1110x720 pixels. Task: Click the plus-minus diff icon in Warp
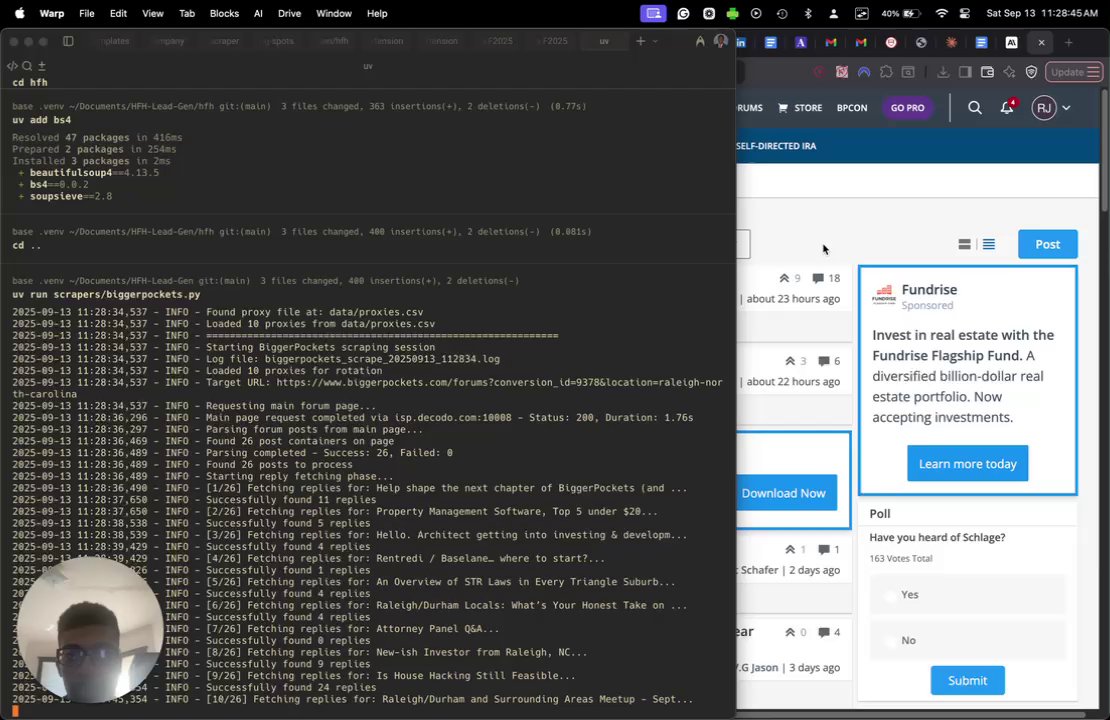coord(42,66)
